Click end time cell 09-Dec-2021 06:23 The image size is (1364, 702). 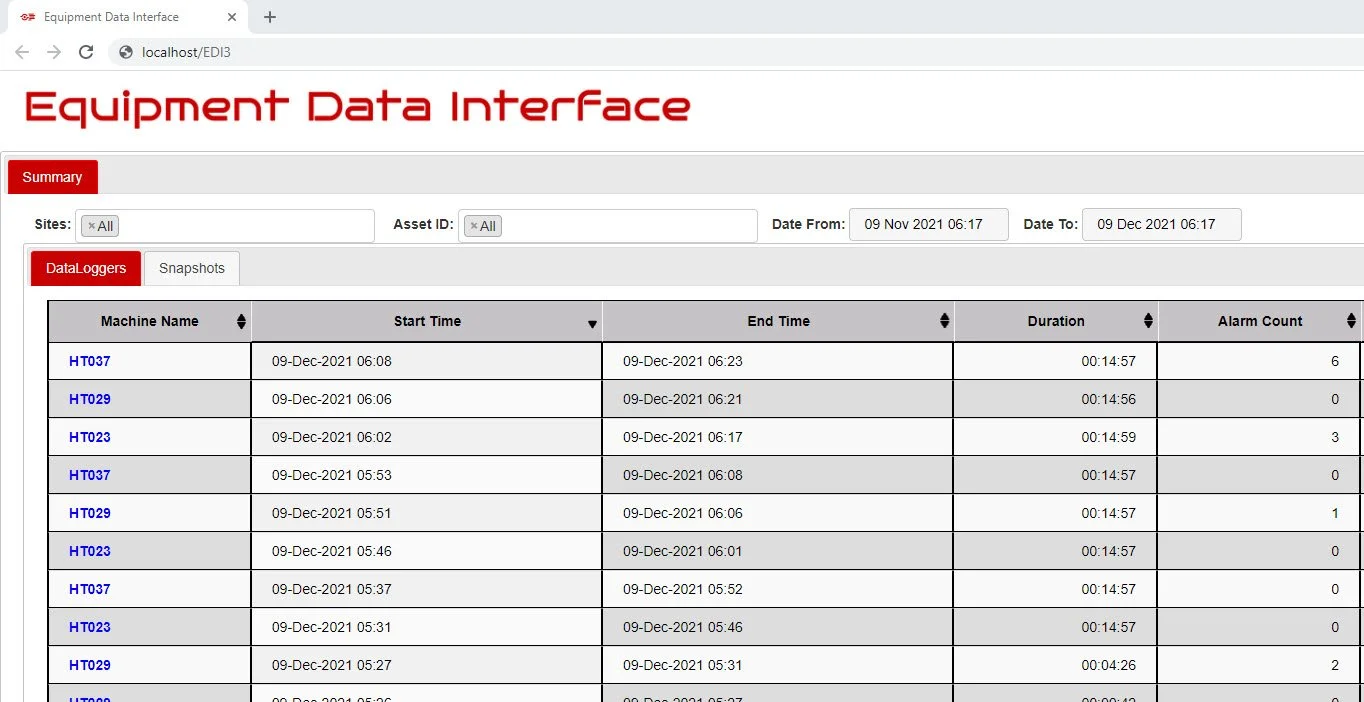778,361
